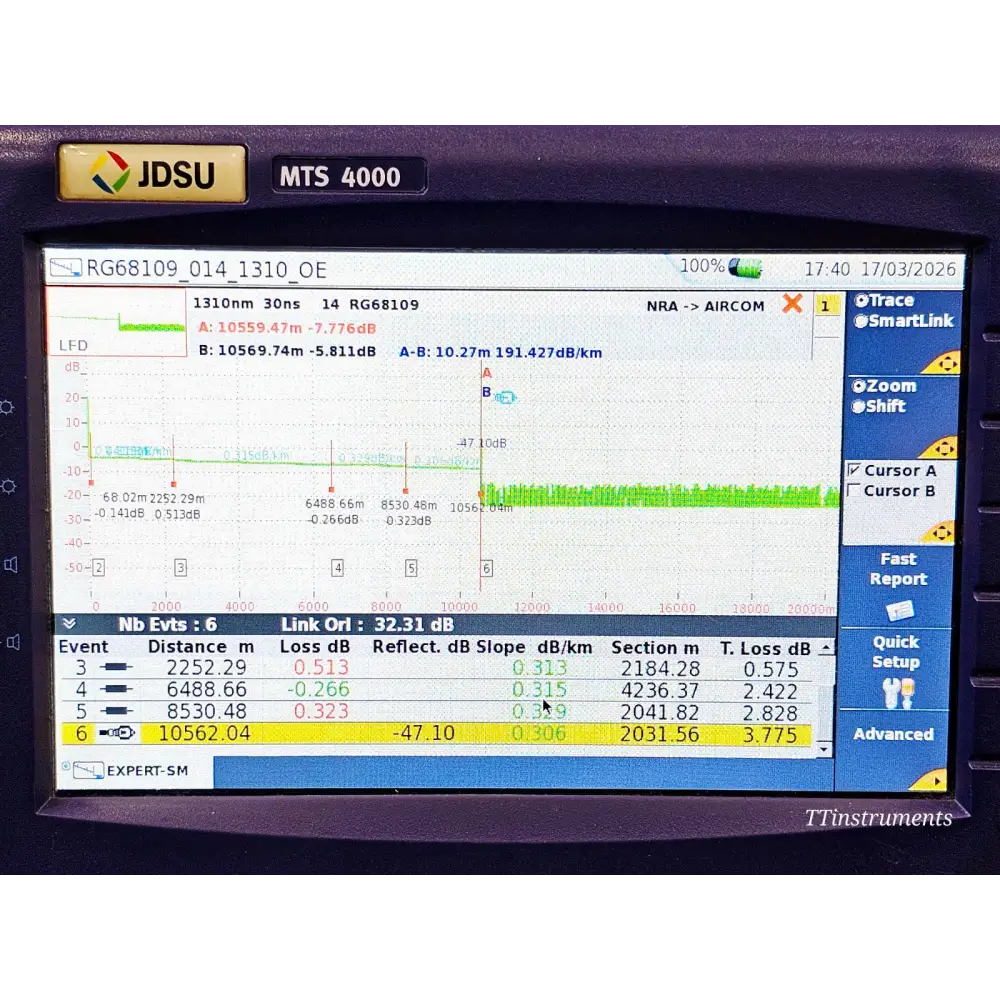Collapse the event table with double chevron
This screenshot has width=1000, height=1000.
pyautogui.click(x=69, y=624)
